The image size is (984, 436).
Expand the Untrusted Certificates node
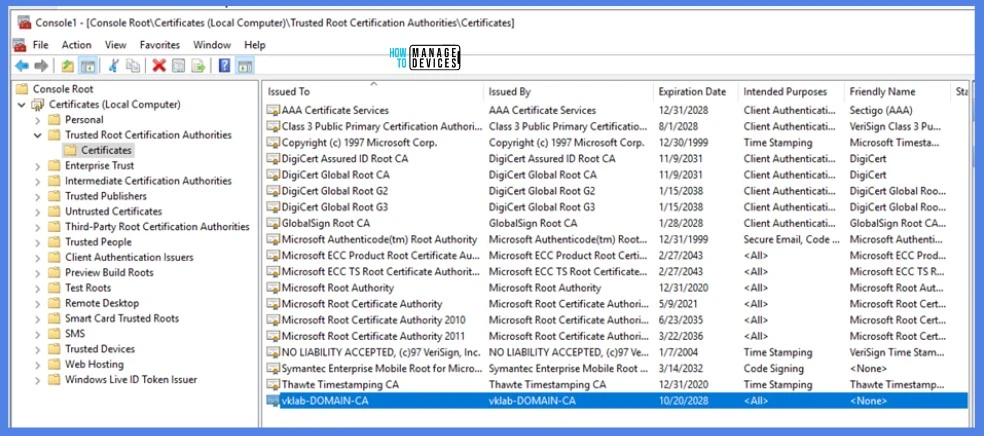coord(38,212)
